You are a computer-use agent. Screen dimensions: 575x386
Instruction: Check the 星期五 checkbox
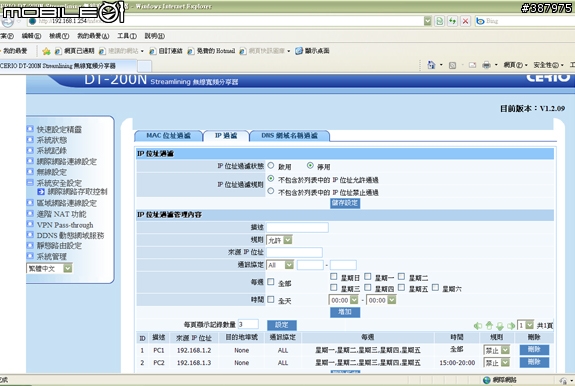401,288
